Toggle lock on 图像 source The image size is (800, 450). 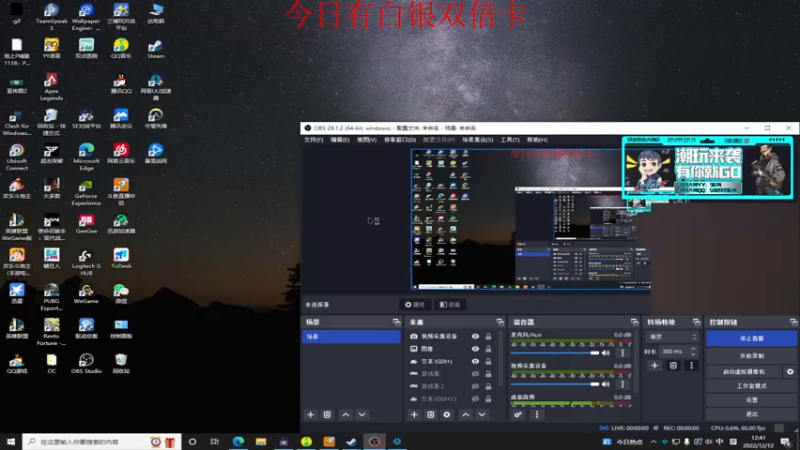pyautogui.click(x=488, y=349)
